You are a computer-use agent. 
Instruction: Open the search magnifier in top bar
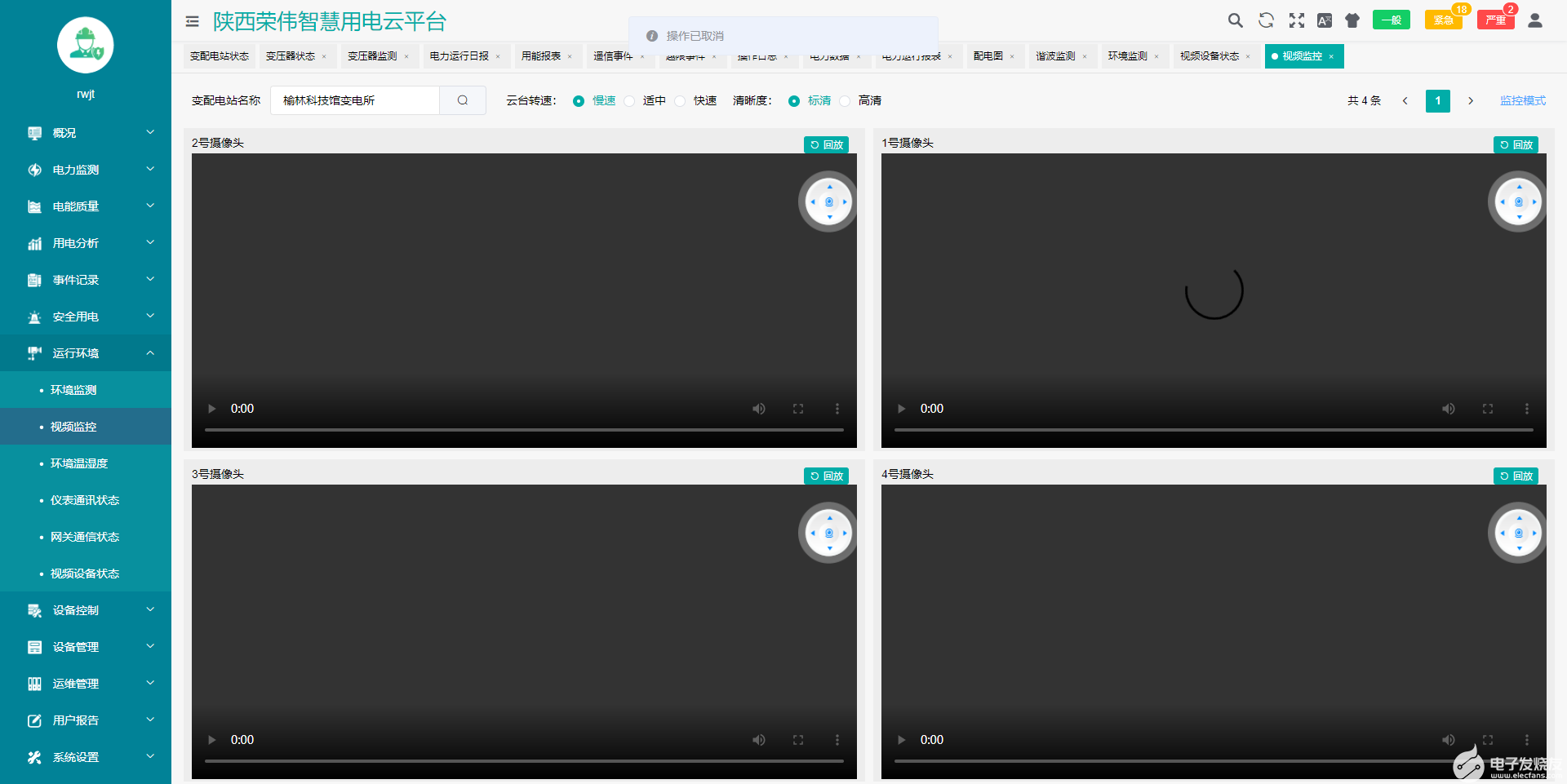point(1236,20)
